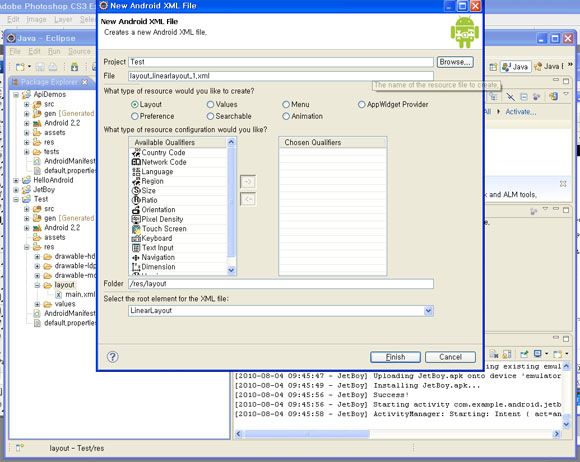The height and width of the screenshot is (462, 580).
Task: Click the Android 2.2 library icon under Test
Action: [37, 228]
